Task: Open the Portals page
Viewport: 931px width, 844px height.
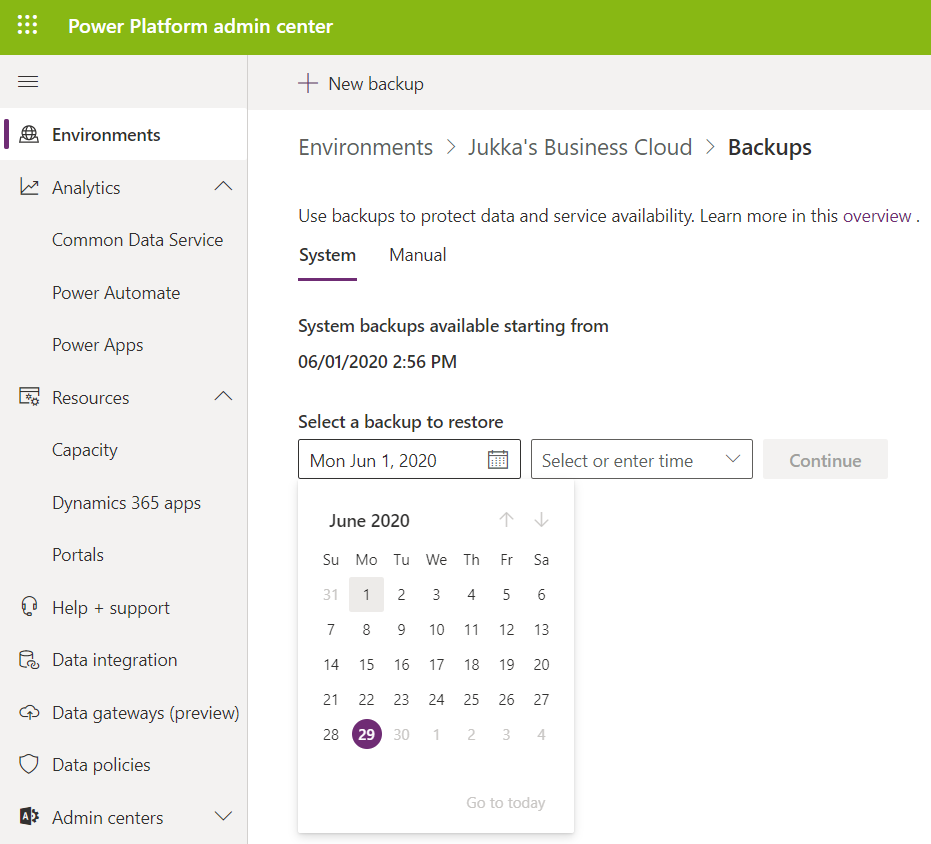Action: [78, 555]
